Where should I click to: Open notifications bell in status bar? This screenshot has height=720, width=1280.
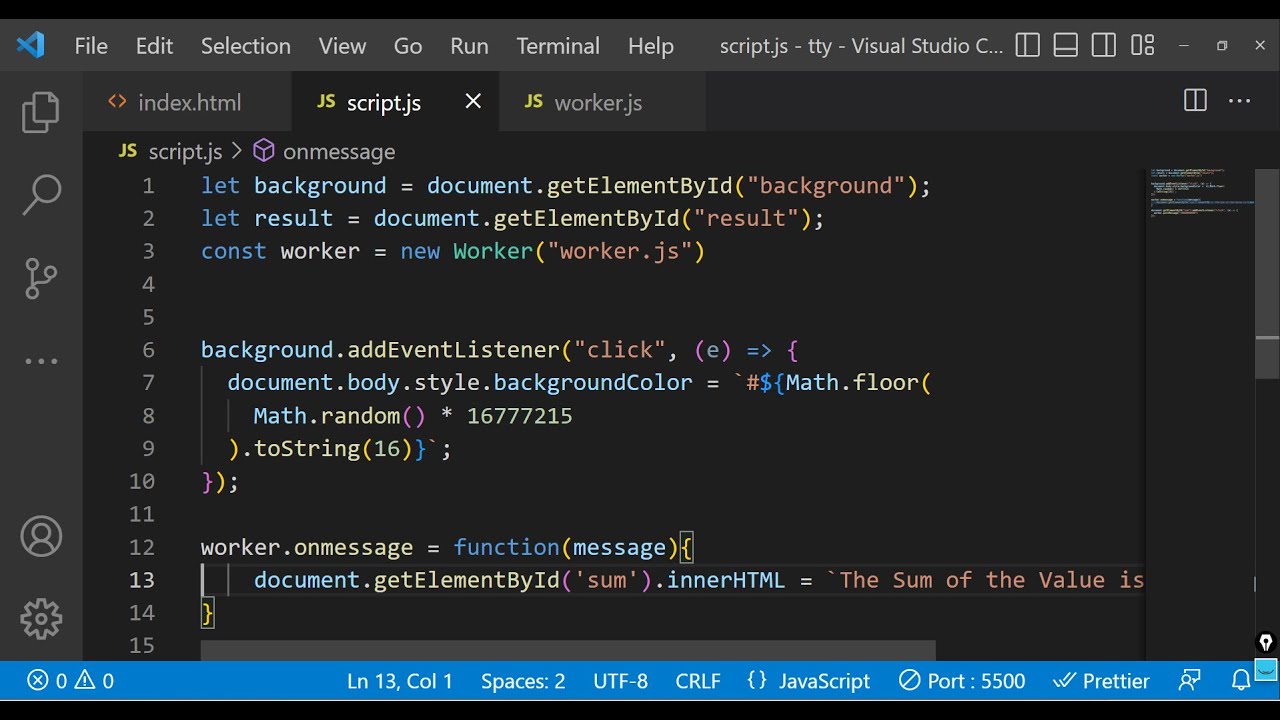[1241, 681]
